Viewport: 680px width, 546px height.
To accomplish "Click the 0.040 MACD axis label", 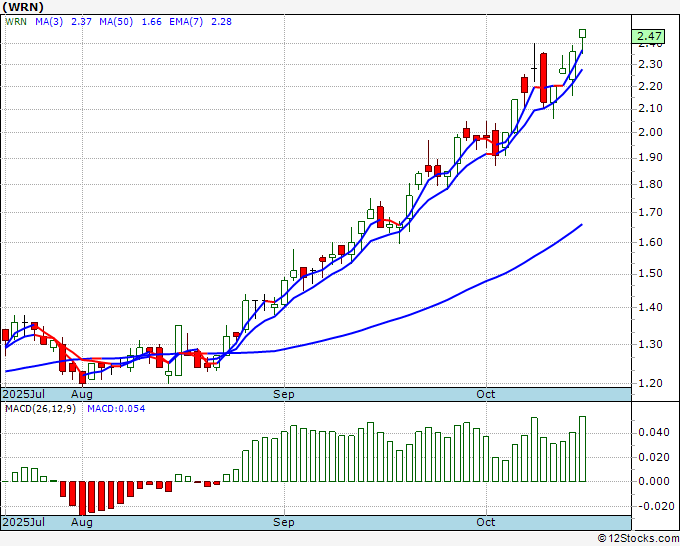I will pos(654,432).
